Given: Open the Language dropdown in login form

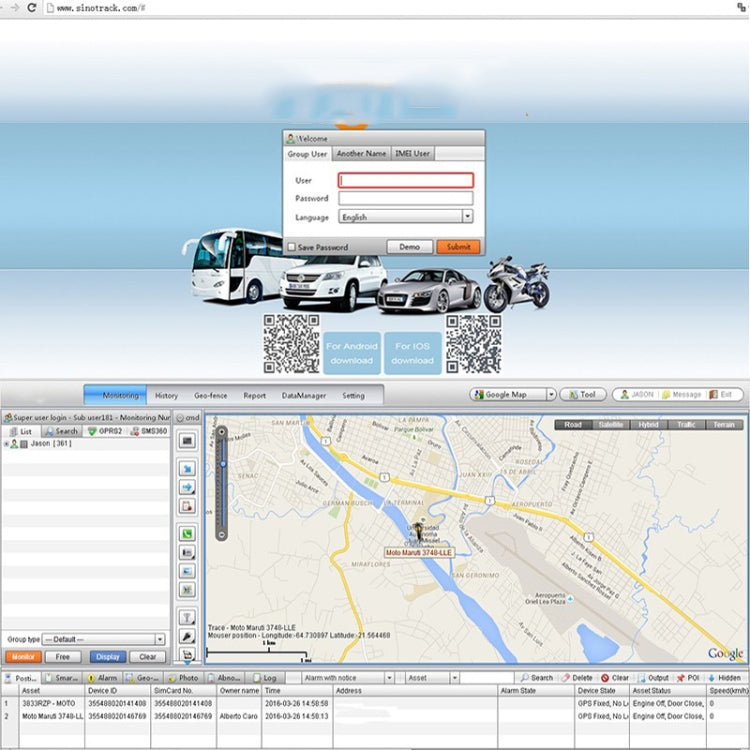Looking at the screenshot, I should click(x=467, y=216).
